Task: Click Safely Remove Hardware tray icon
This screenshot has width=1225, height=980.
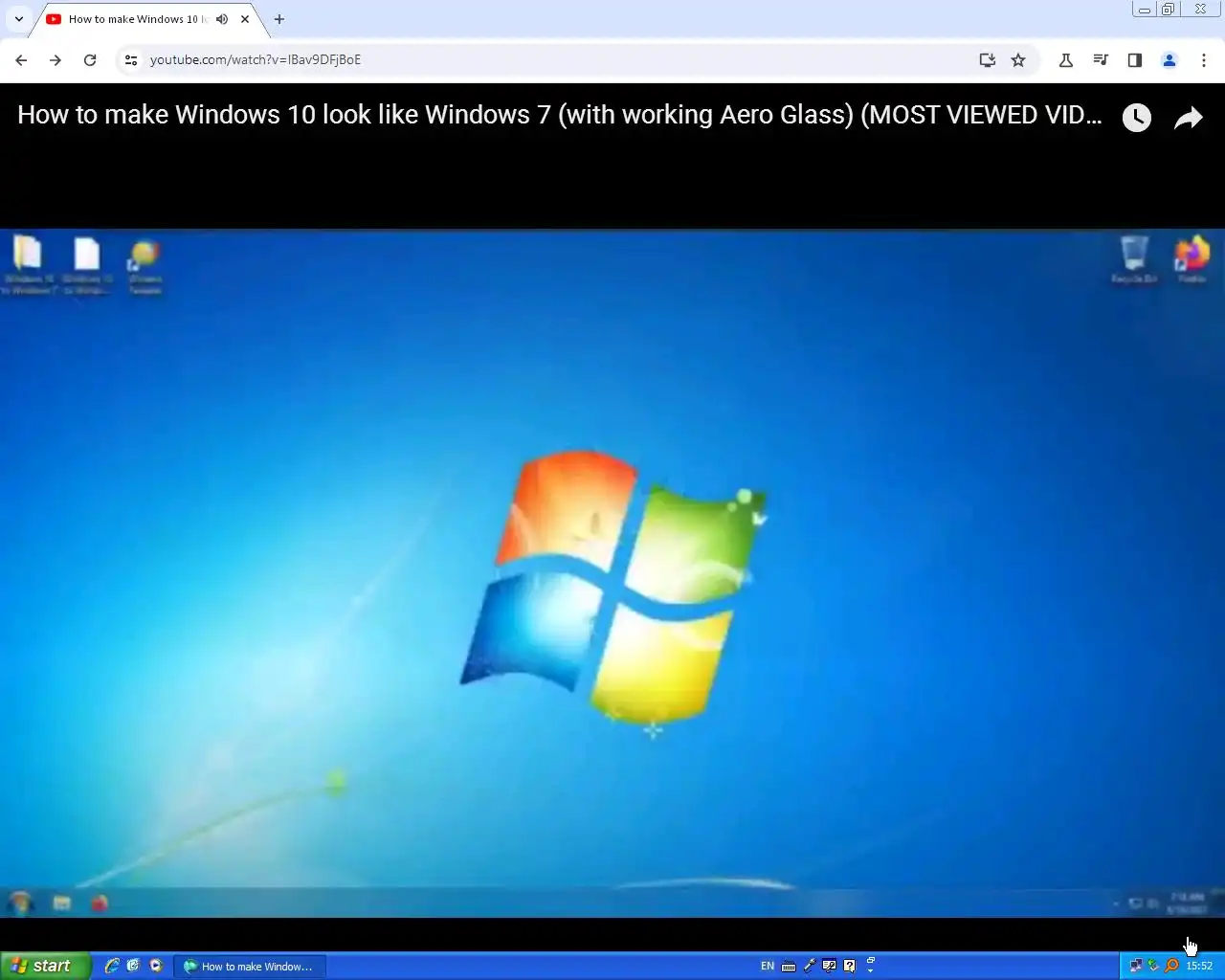Action: click(x=1153, y=966)
